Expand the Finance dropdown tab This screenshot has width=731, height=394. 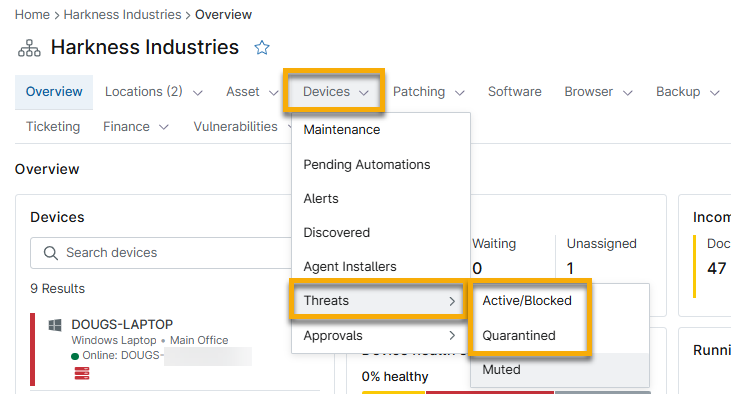pyautogui.click(x=135, y=127)
